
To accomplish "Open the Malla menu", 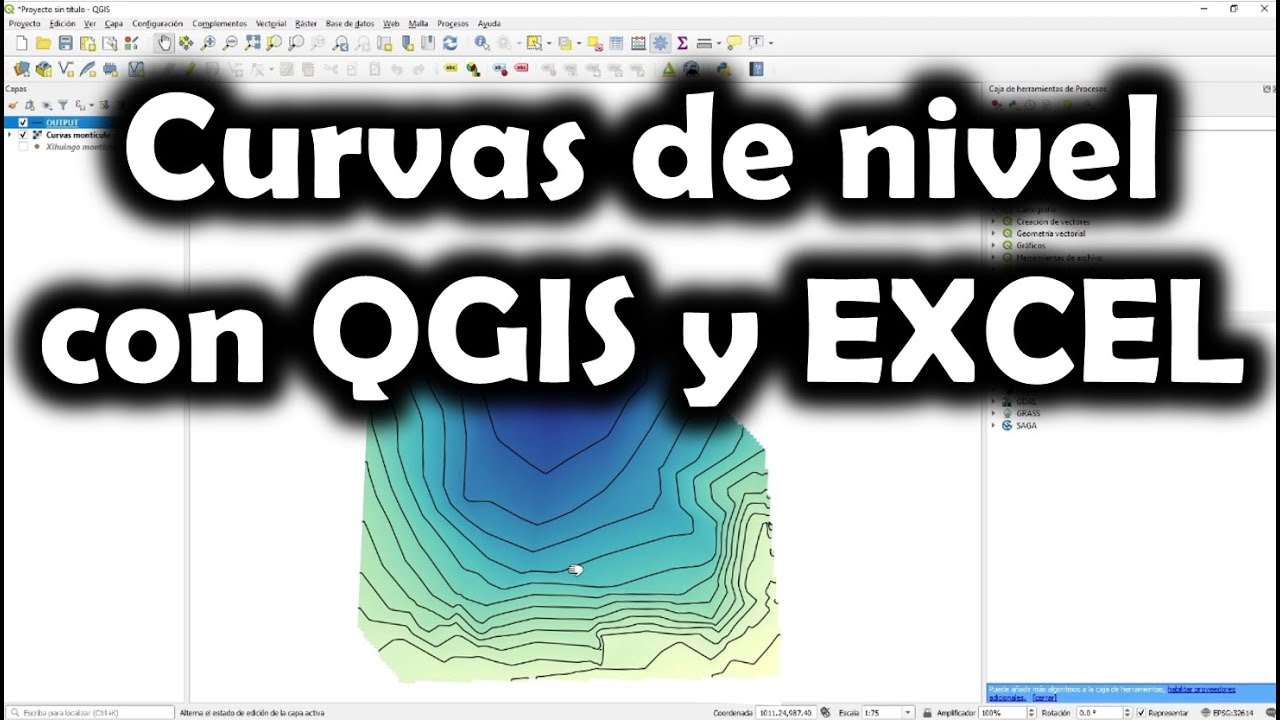I will click(418, 23).
